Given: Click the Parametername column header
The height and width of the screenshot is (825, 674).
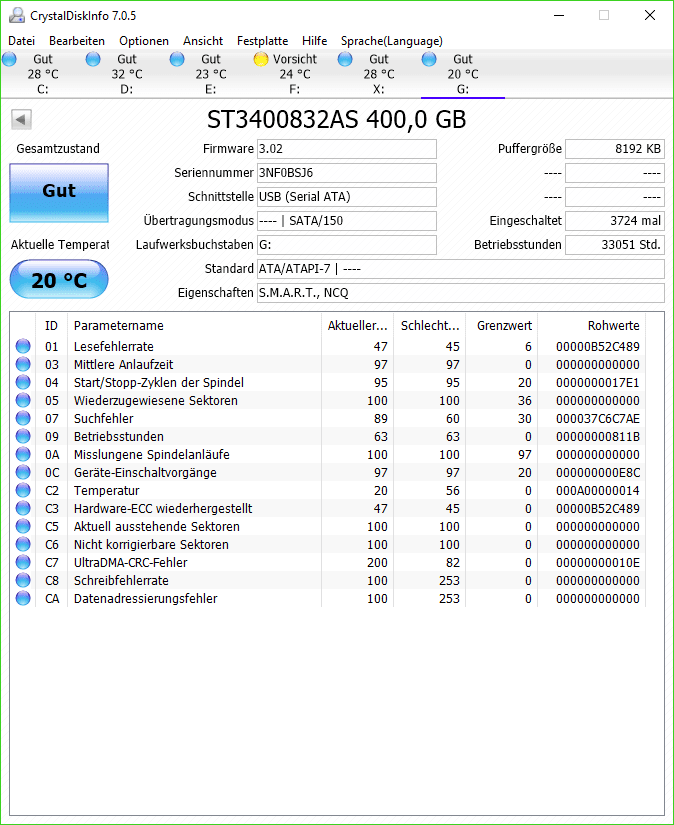Looking at the screenshot, I should (194, 326).
